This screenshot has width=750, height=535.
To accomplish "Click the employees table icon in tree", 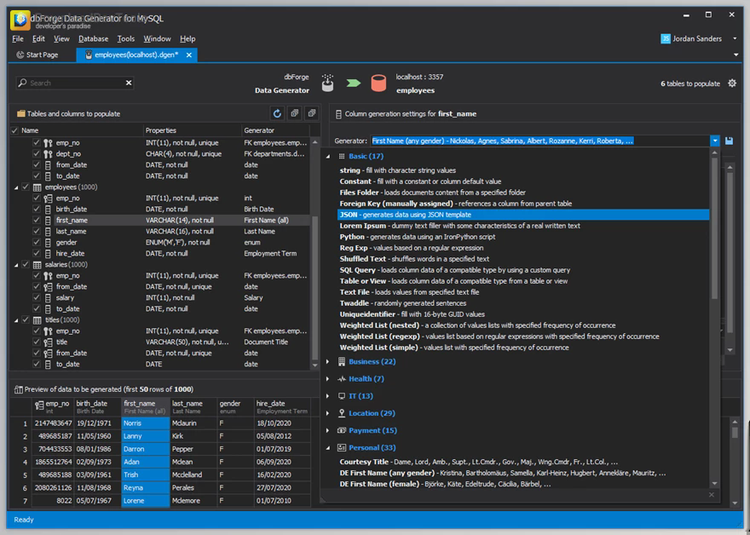I will pos(37,187).
